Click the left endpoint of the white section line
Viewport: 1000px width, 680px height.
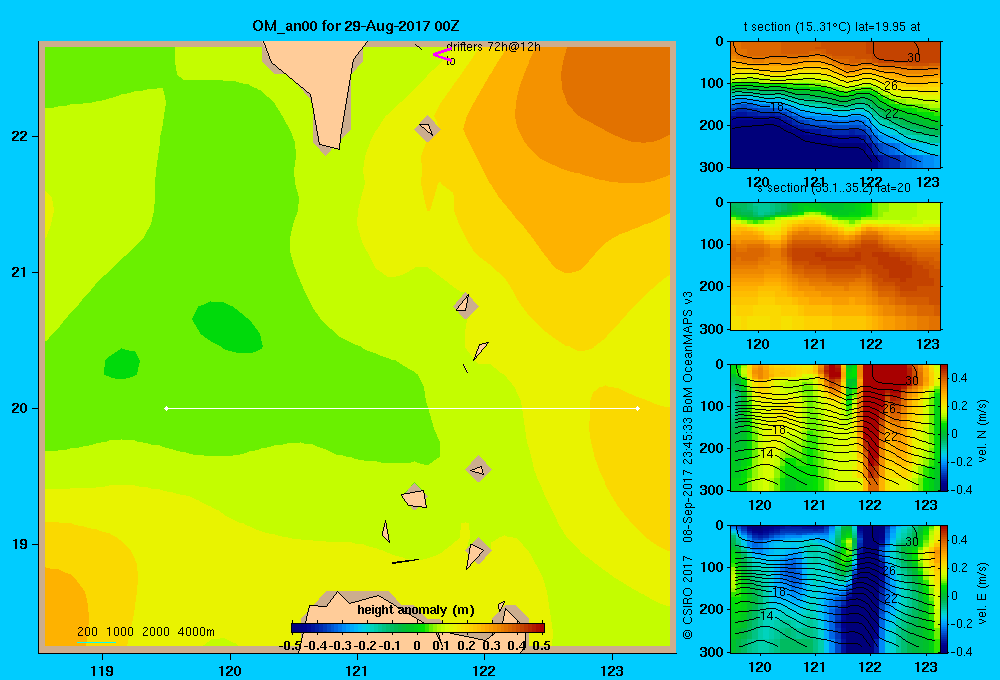click(166, 408)
